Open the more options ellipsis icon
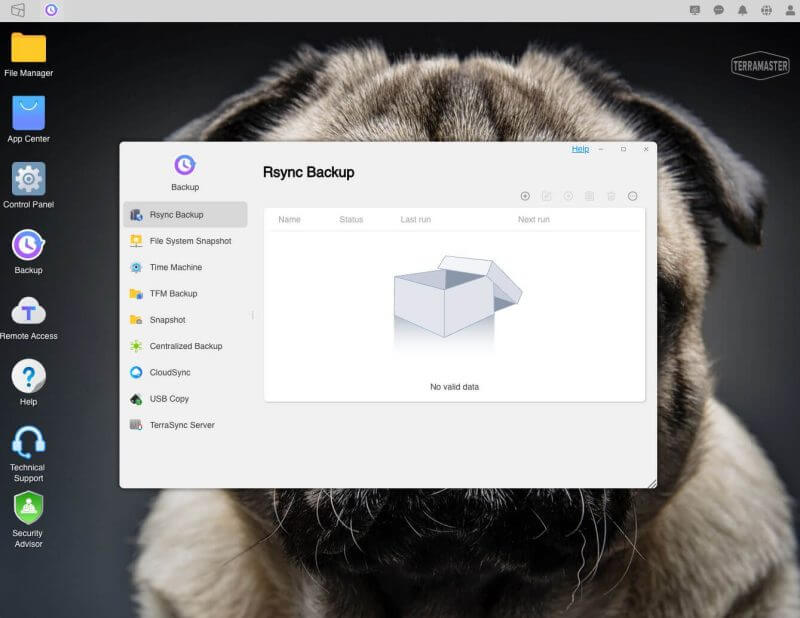800x618 pixels. 632,196
